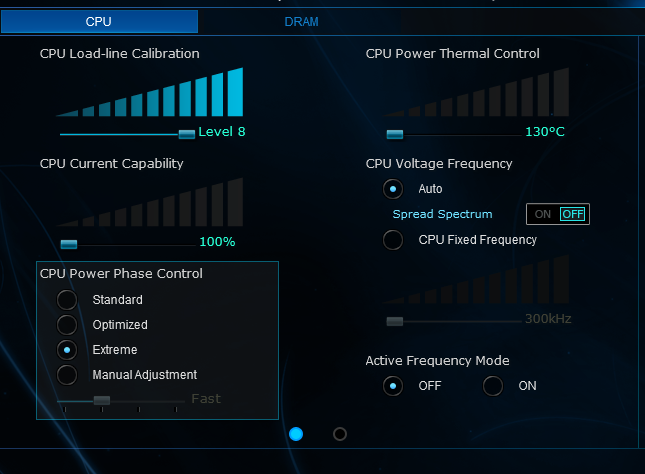
Task: Click the Load-line Calibration level bar graph
Action: pyautogui.click(x=150, y=94)
